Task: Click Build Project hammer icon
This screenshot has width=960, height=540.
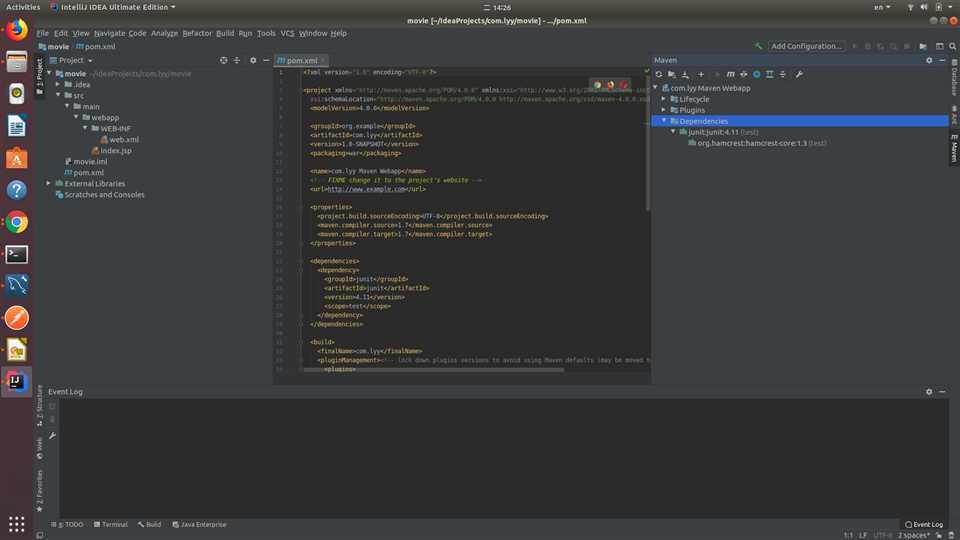Action: [x=758, y=46]
